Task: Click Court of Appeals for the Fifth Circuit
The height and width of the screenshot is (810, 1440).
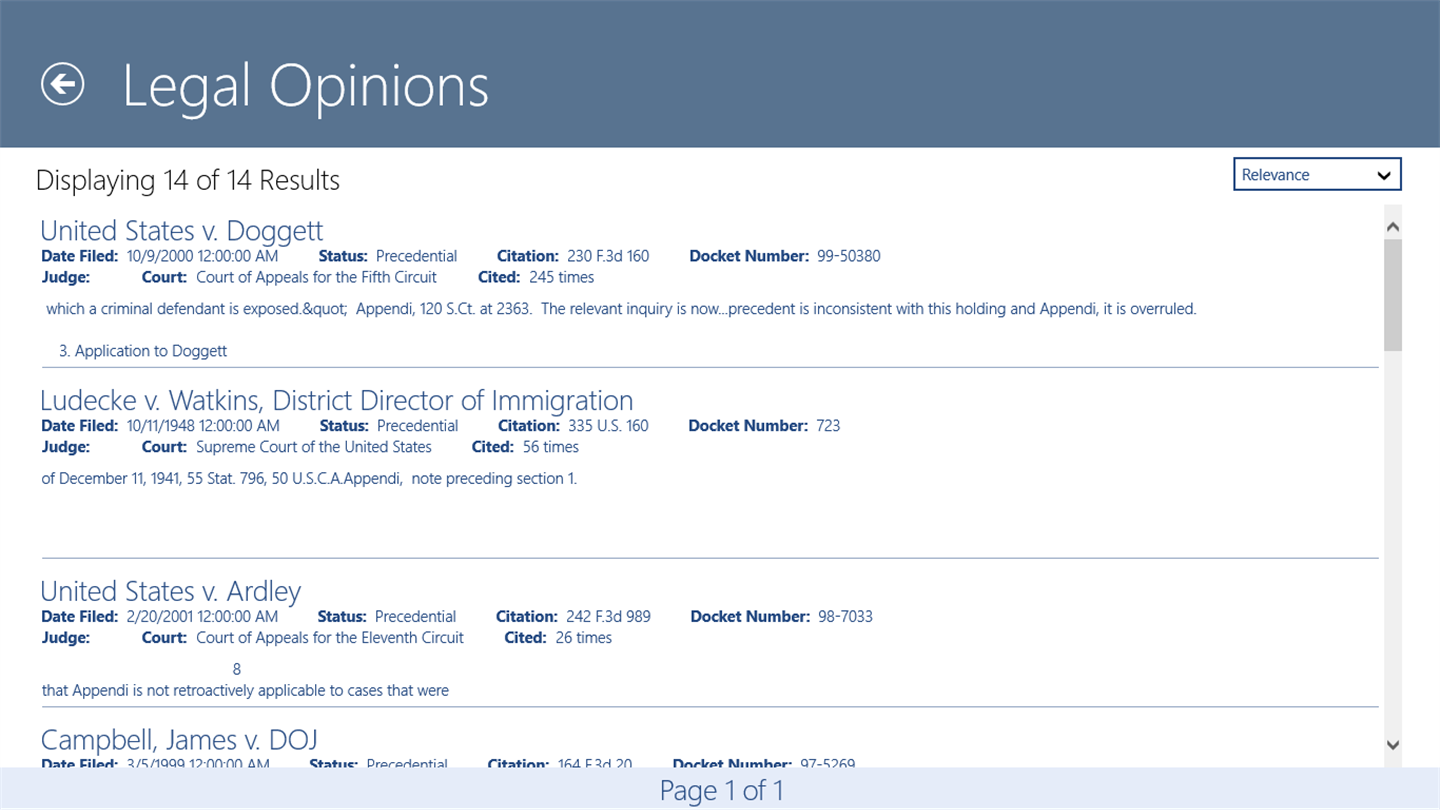Action: pos(317,277)
